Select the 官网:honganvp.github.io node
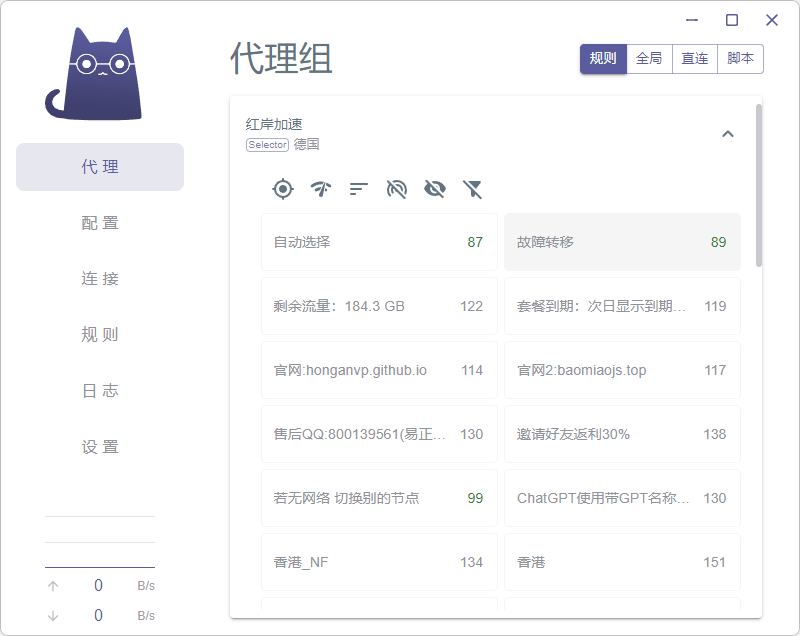The image size is (800, 636). (x=379, y=370)
